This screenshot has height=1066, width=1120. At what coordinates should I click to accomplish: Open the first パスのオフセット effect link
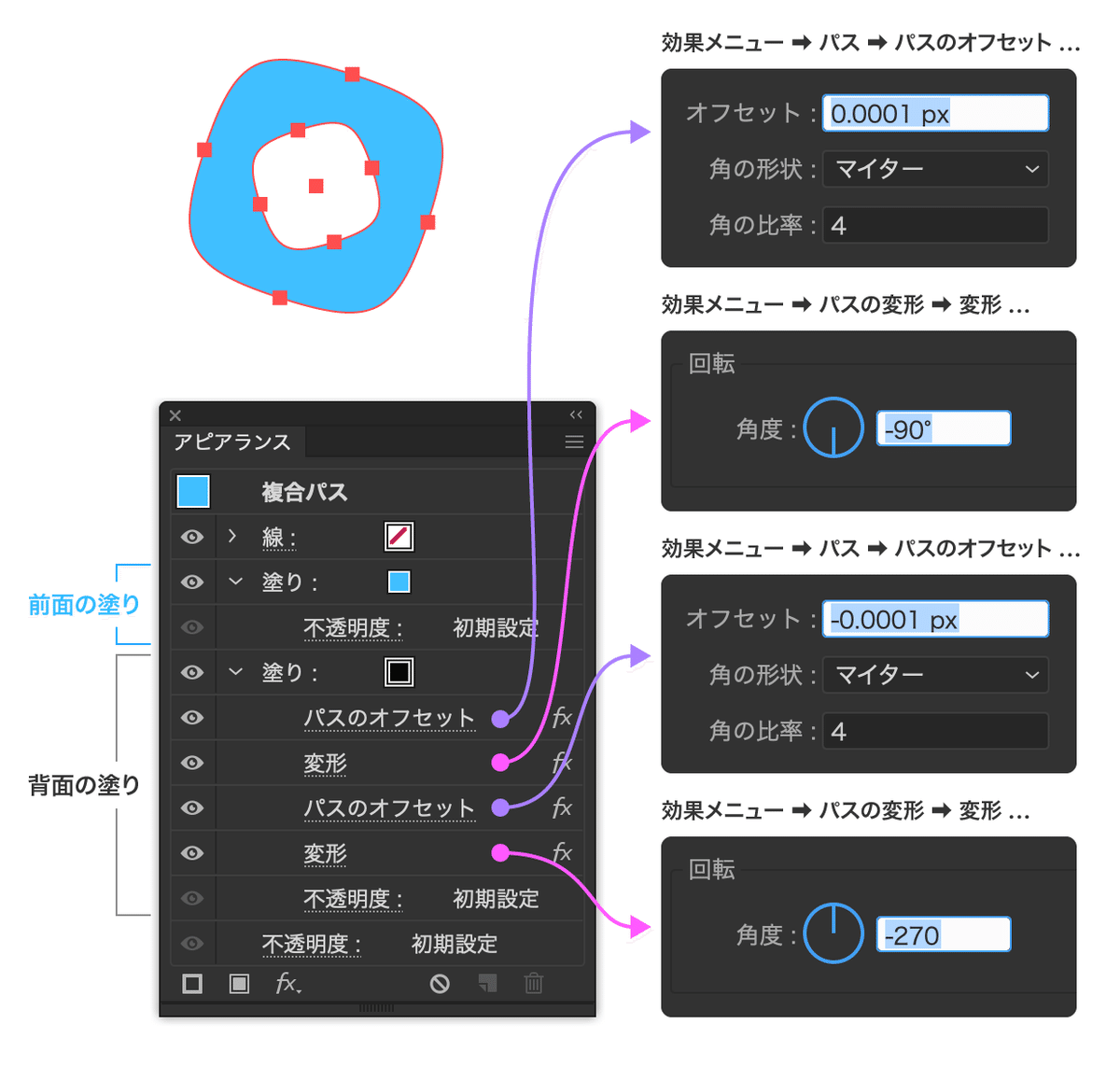[390, 717]
